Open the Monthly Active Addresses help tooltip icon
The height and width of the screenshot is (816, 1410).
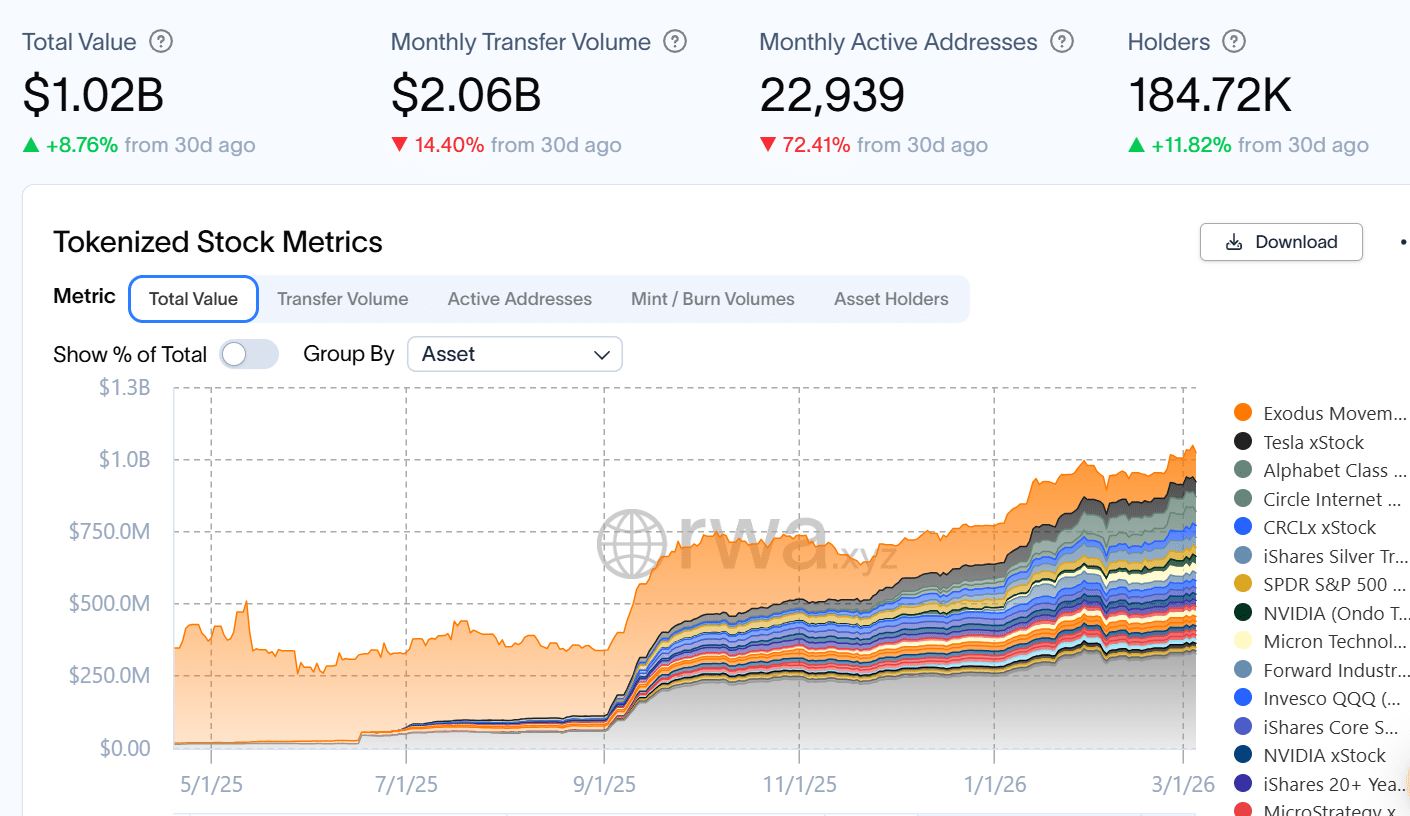click(1063, 42)
